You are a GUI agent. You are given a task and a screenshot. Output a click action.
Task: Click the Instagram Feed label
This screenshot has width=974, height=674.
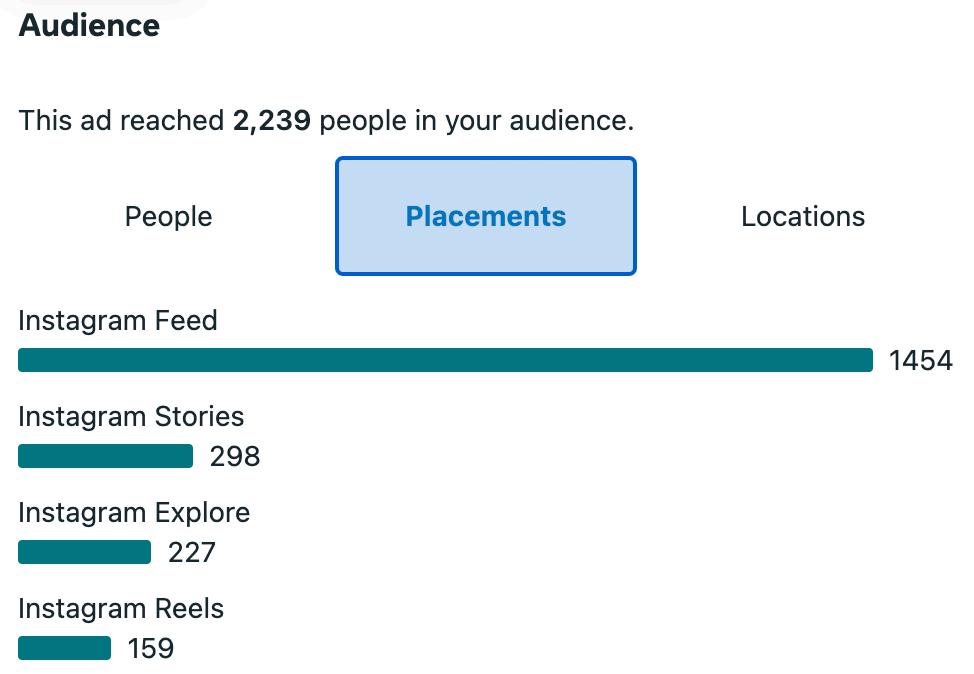click(117, 321)
